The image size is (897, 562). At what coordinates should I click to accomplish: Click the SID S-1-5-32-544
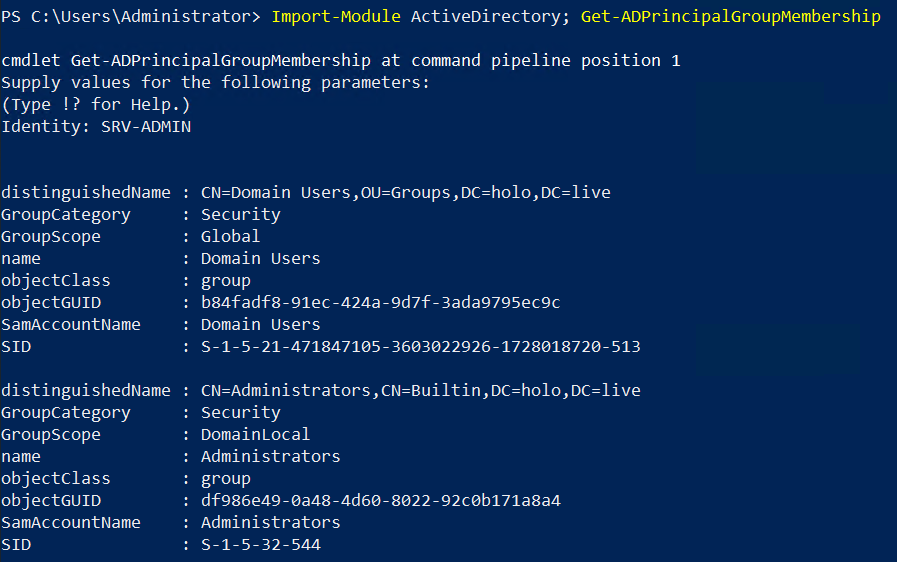(260, 544)
